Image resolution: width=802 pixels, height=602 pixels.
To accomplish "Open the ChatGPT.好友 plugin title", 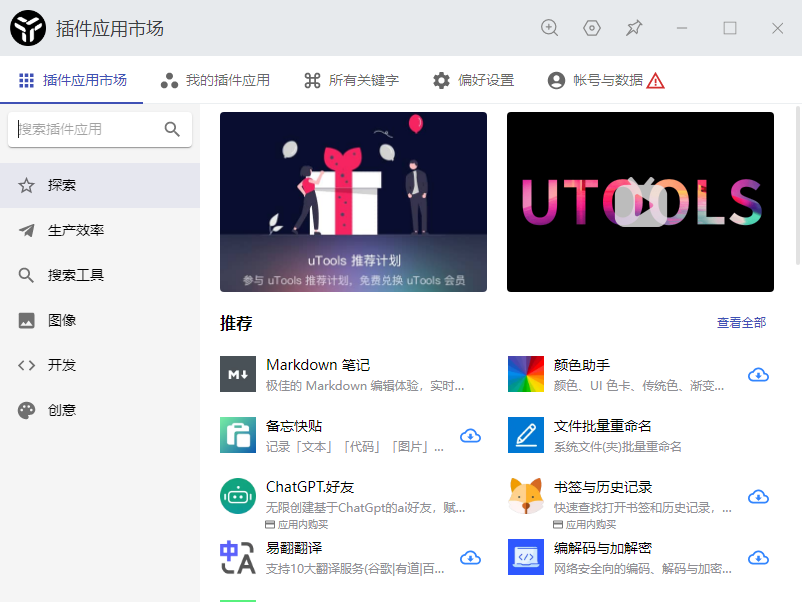I will coord(310,487).
